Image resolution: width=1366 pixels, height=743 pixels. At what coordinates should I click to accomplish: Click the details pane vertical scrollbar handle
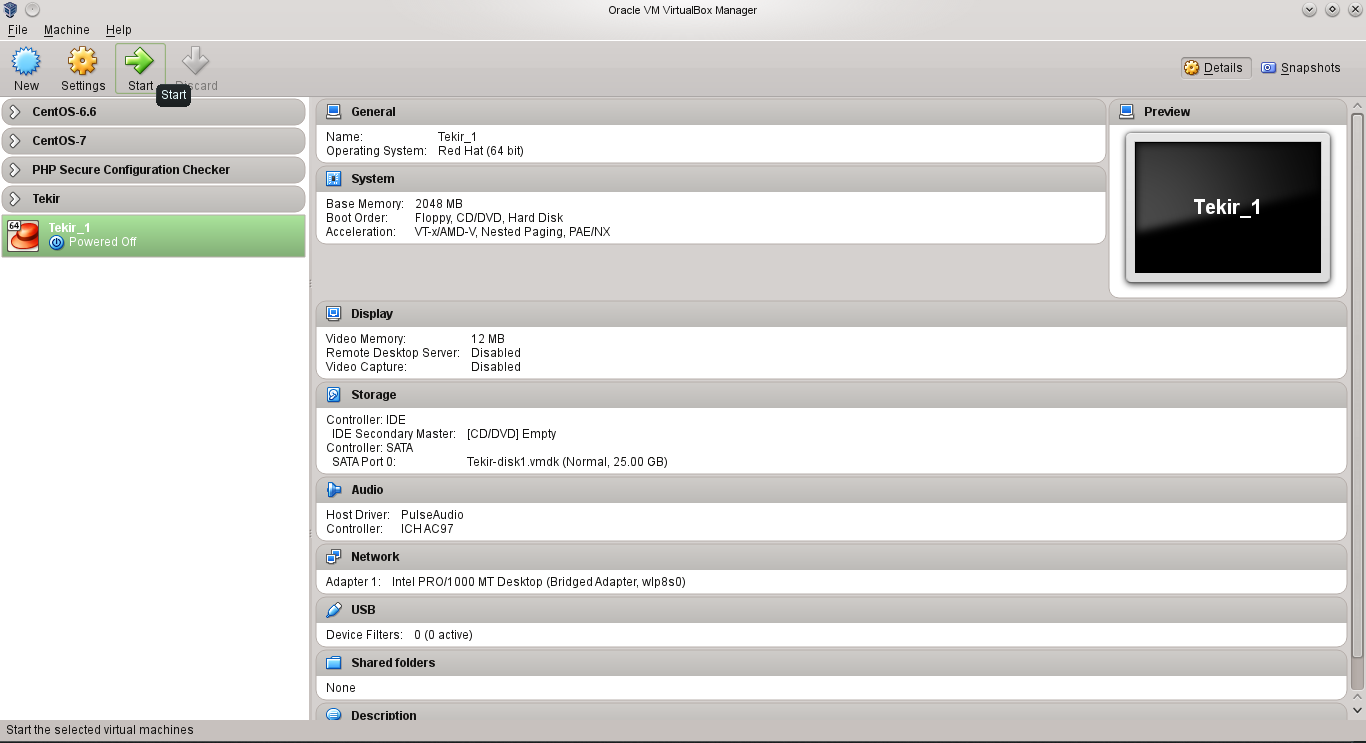coord(1357,385)
